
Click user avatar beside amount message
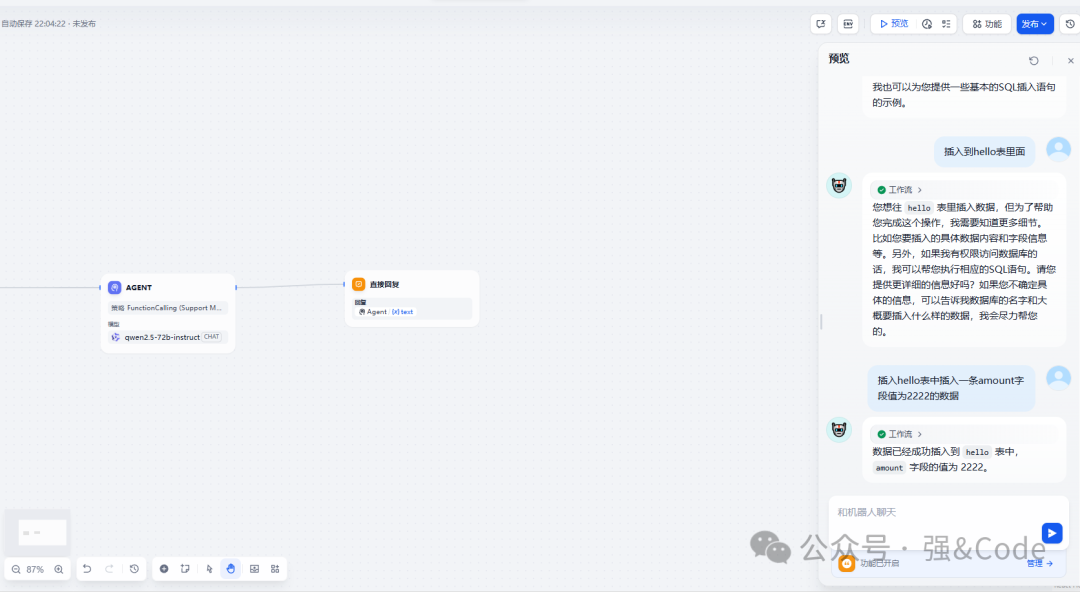(1059, 378)
